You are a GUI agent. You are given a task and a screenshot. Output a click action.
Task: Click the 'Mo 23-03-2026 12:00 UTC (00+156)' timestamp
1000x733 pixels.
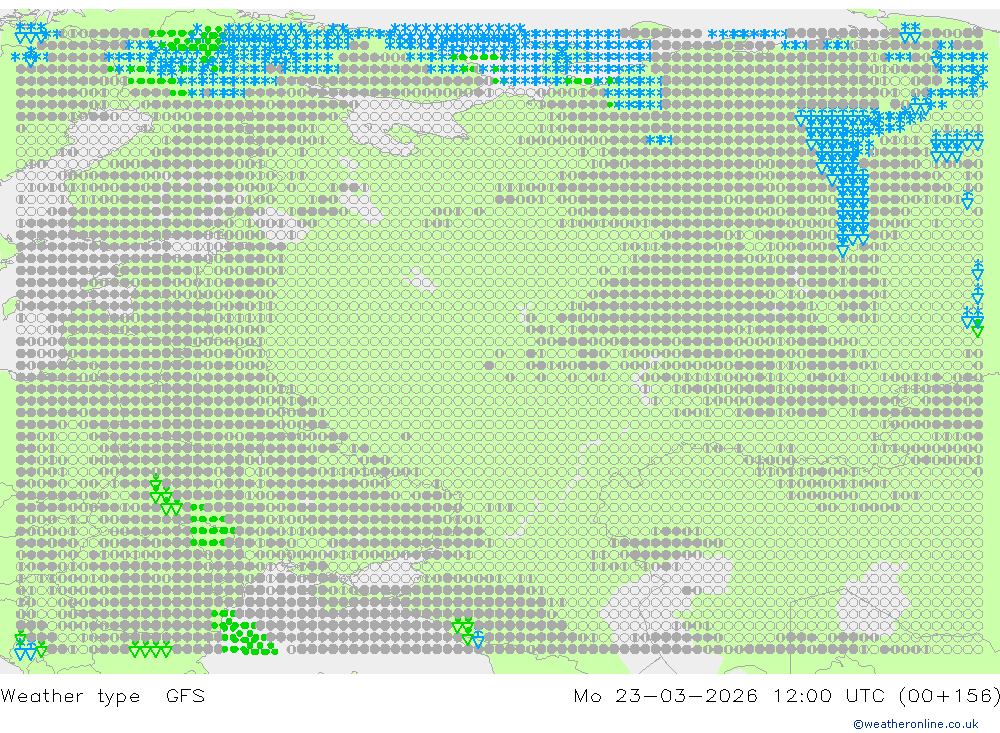click(786, 696)
